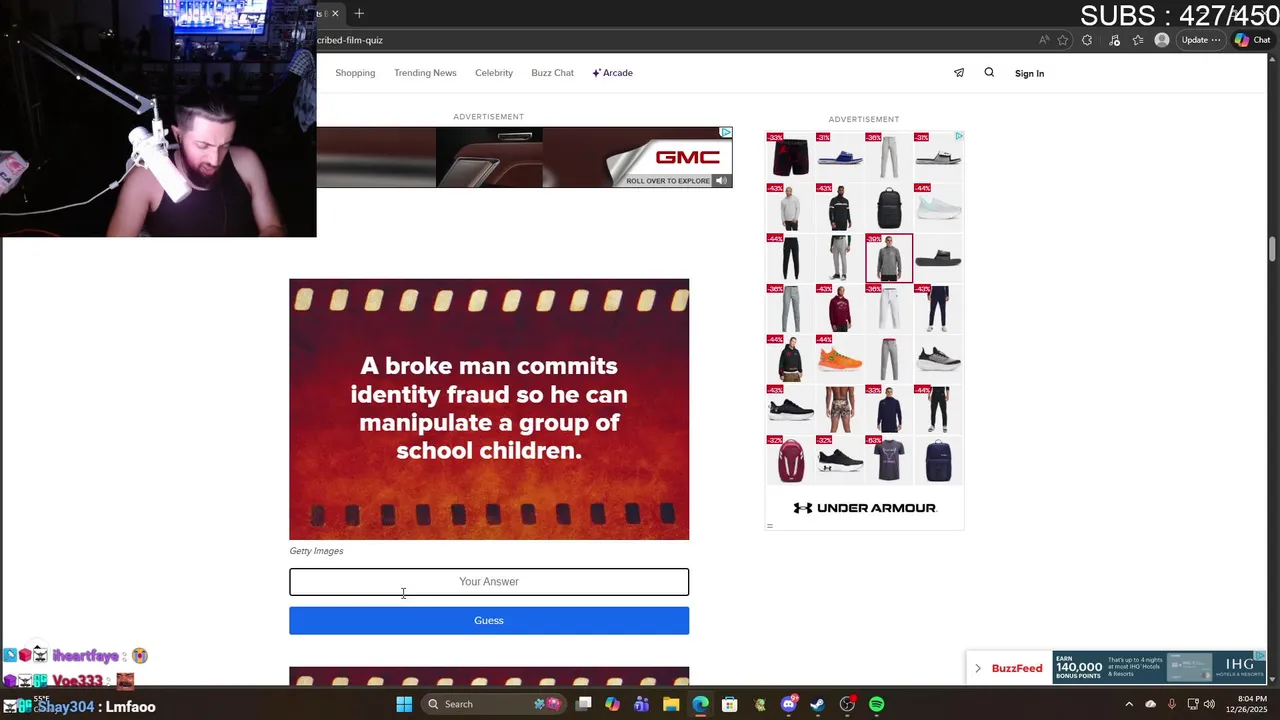This screenshot has width=1280, height=720.
Task: Launch Copilot from the taskbar
Action: pyautogui.click(x=613, y=704)
